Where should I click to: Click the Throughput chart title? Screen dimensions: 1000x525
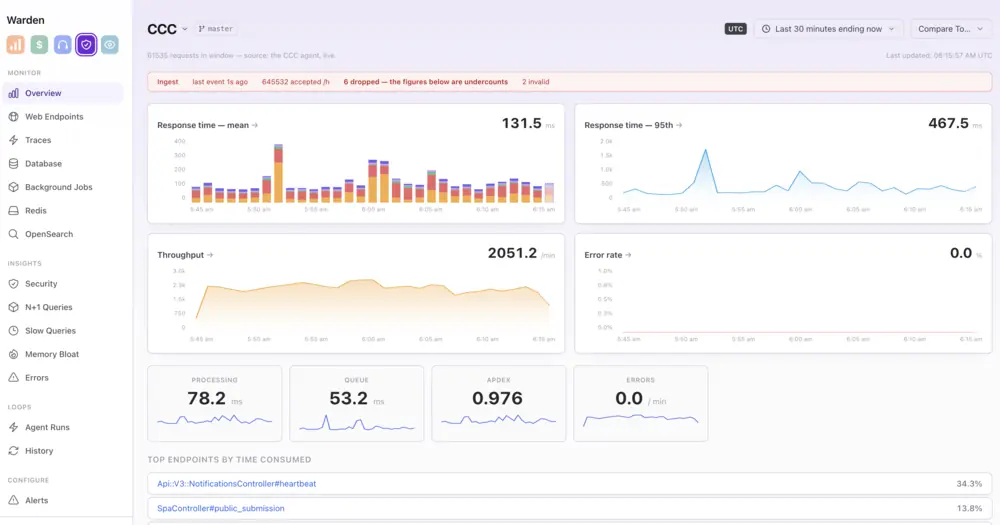180,255
